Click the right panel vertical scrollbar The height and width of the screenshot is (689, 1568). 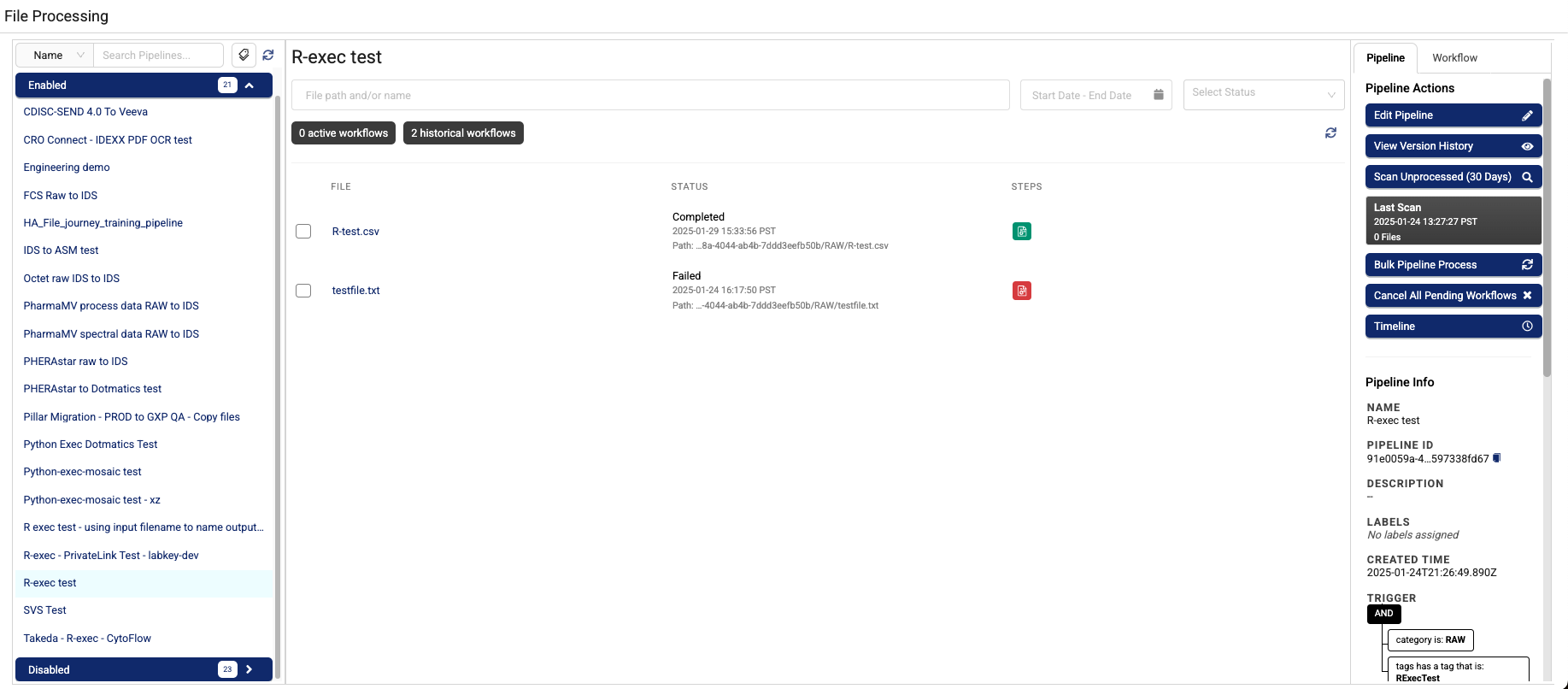coord(1547,227)
